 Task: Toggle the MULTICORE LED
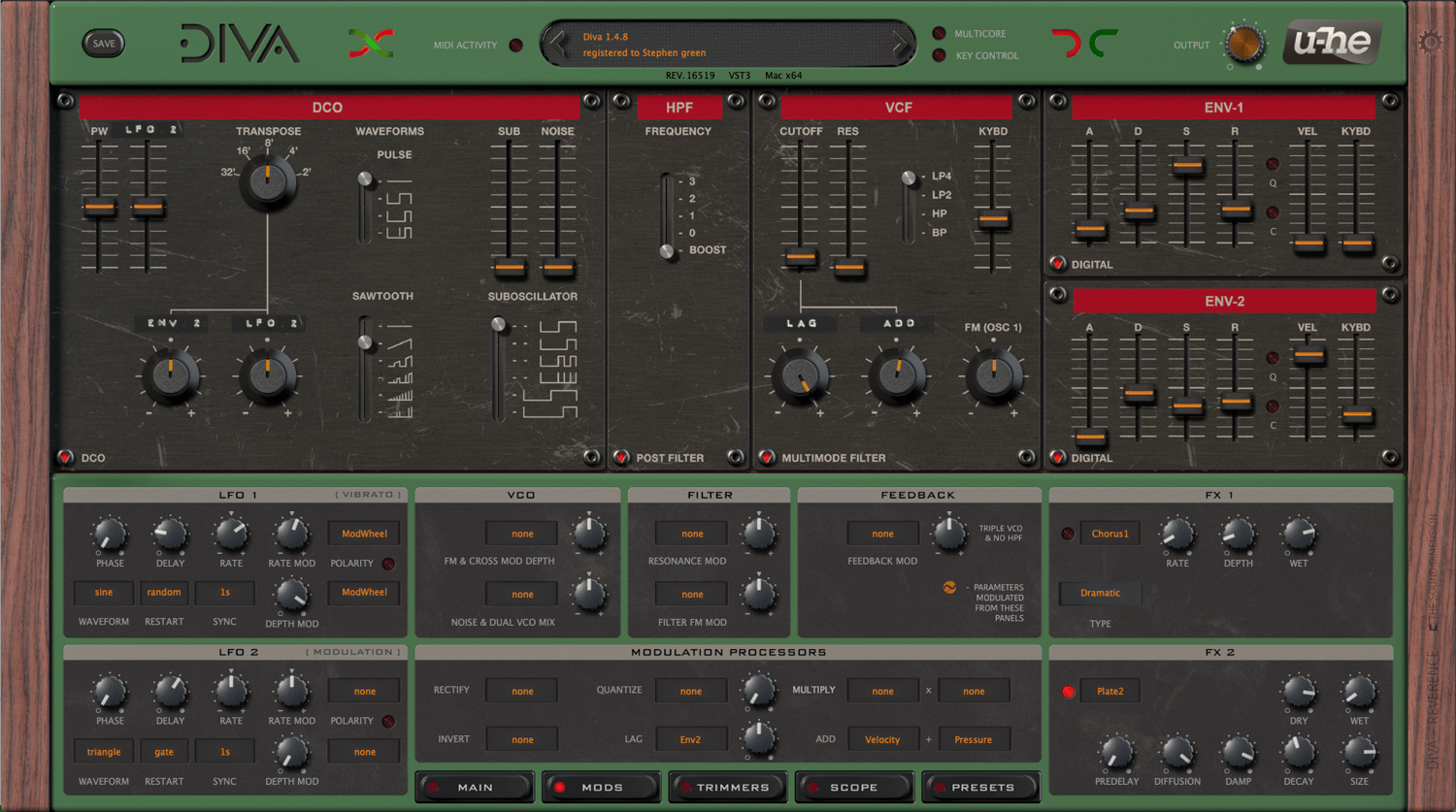[939, 34]
